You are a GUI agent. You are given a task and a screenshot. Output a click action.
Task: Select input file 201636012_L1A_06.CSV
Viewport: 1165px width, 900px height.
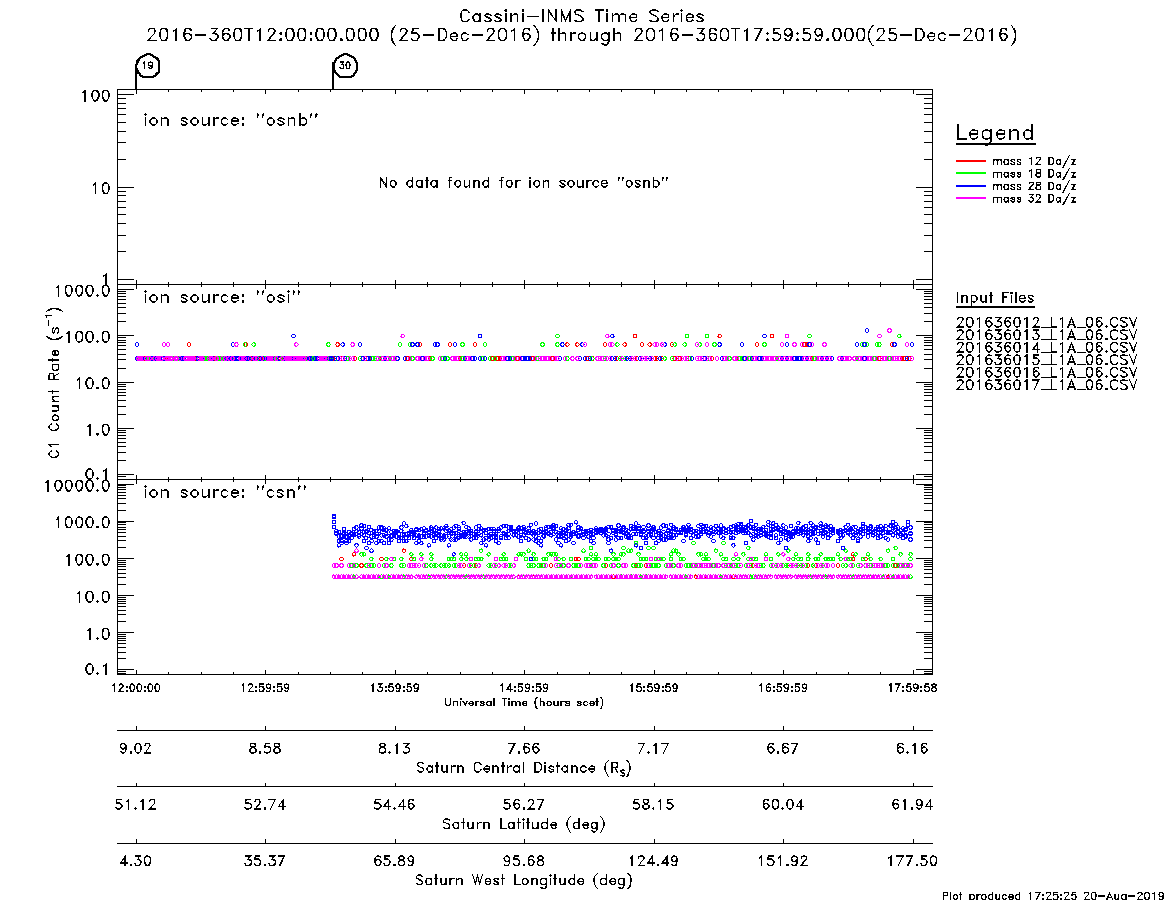pos(1046,323)
